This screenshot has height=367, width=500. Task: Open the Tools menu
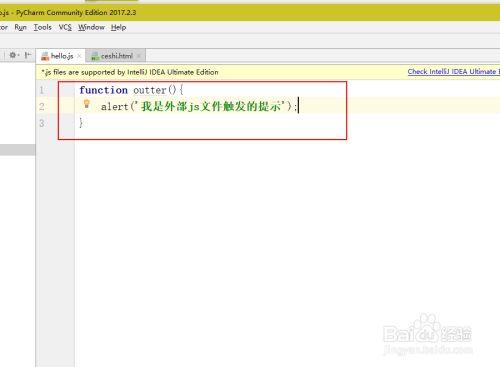click(42, 27)
